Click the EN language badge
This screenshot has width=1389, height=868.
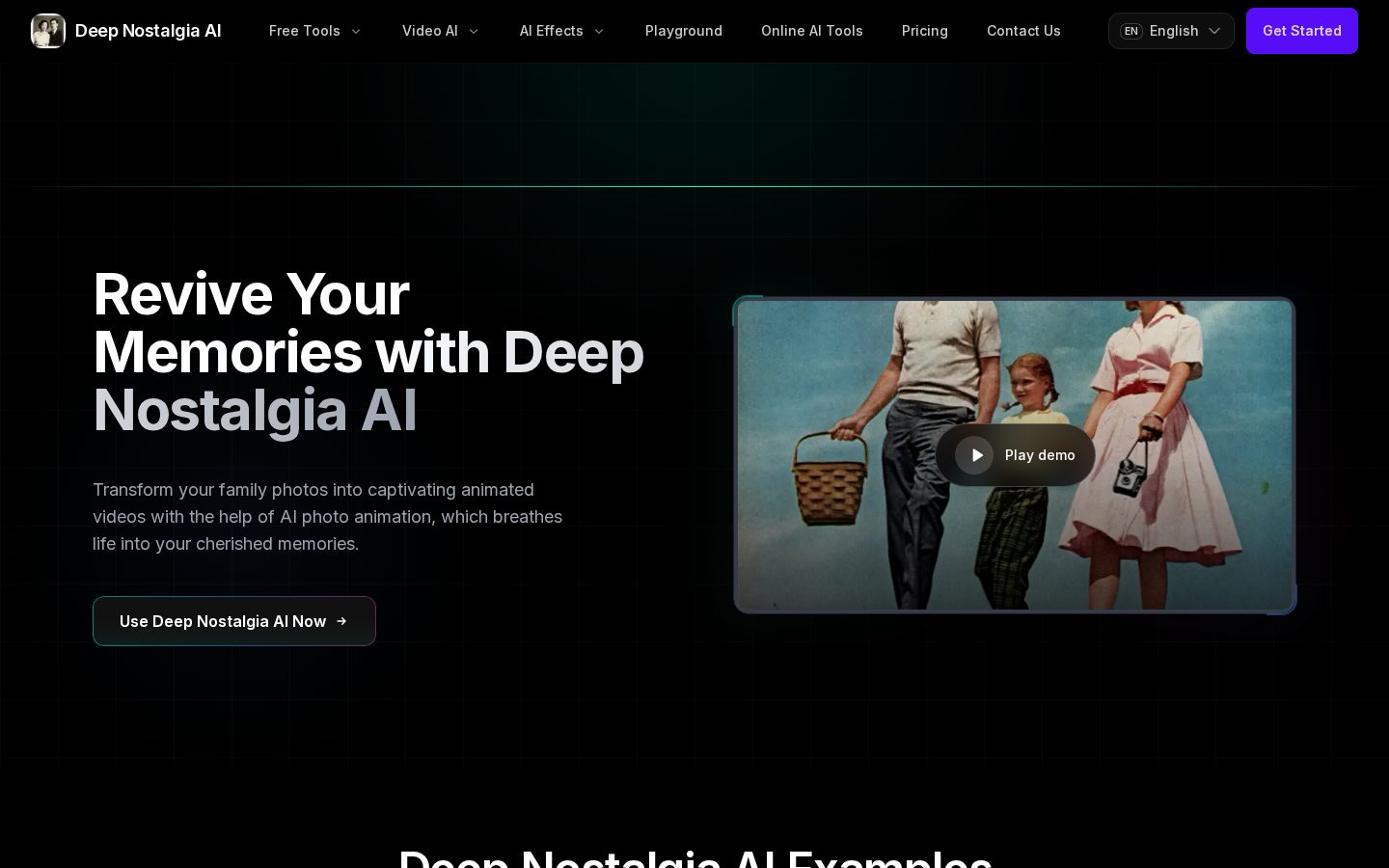tap(1131, 31)
